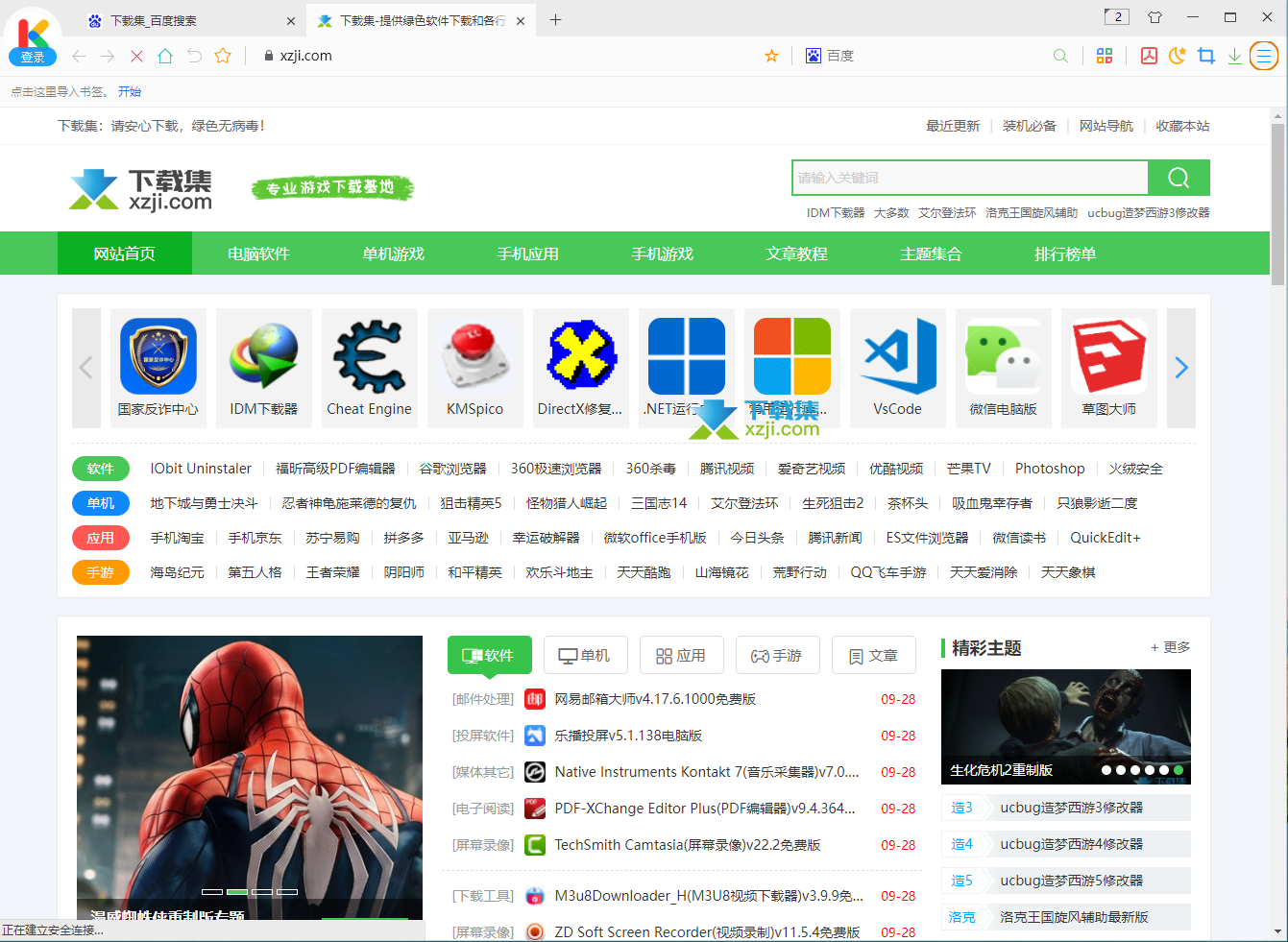Show previous carousel items arrow
Viewport: 1288px width, 942px height.
coord(86,368)
